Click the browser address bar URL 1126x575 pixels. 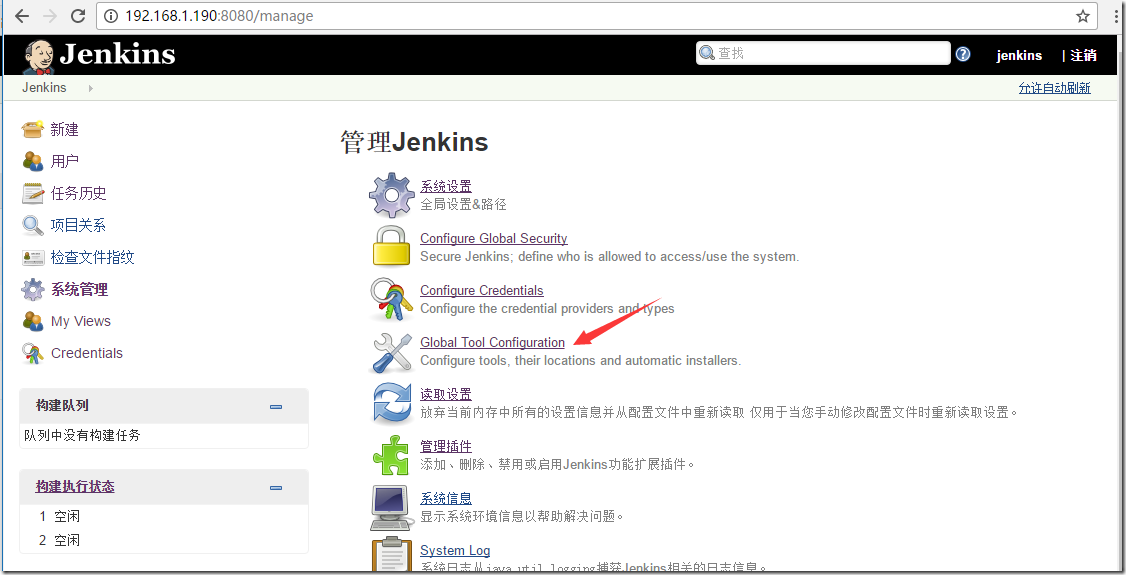point(219,16)
